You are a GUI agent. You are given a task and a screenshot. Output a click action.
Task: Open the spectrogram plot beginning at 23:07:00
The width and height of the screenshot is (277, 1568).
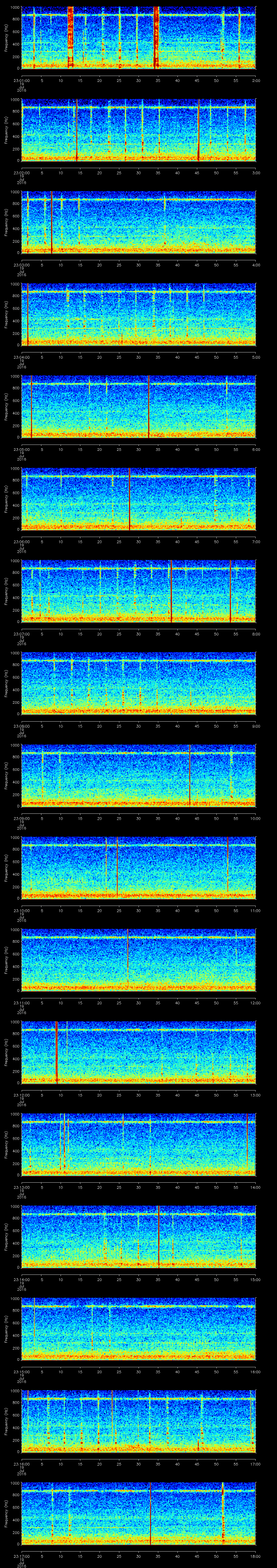coord(139,592)
